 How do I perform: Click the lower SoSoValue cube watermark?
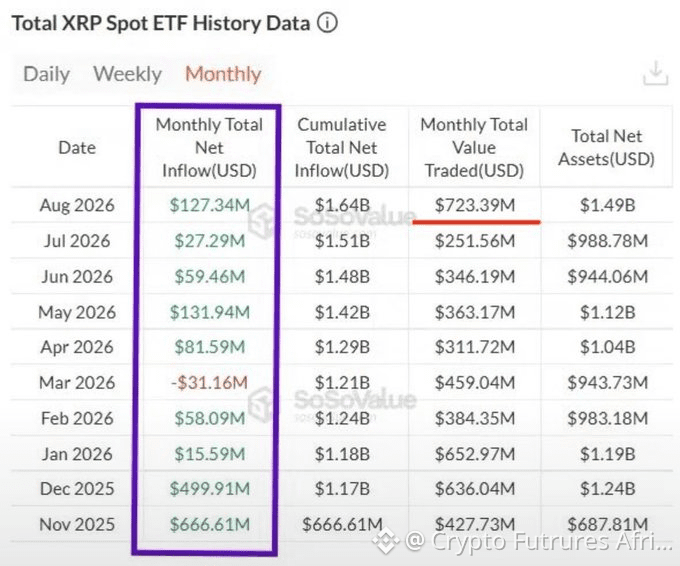pyautogui.click(x=262, y=404)
